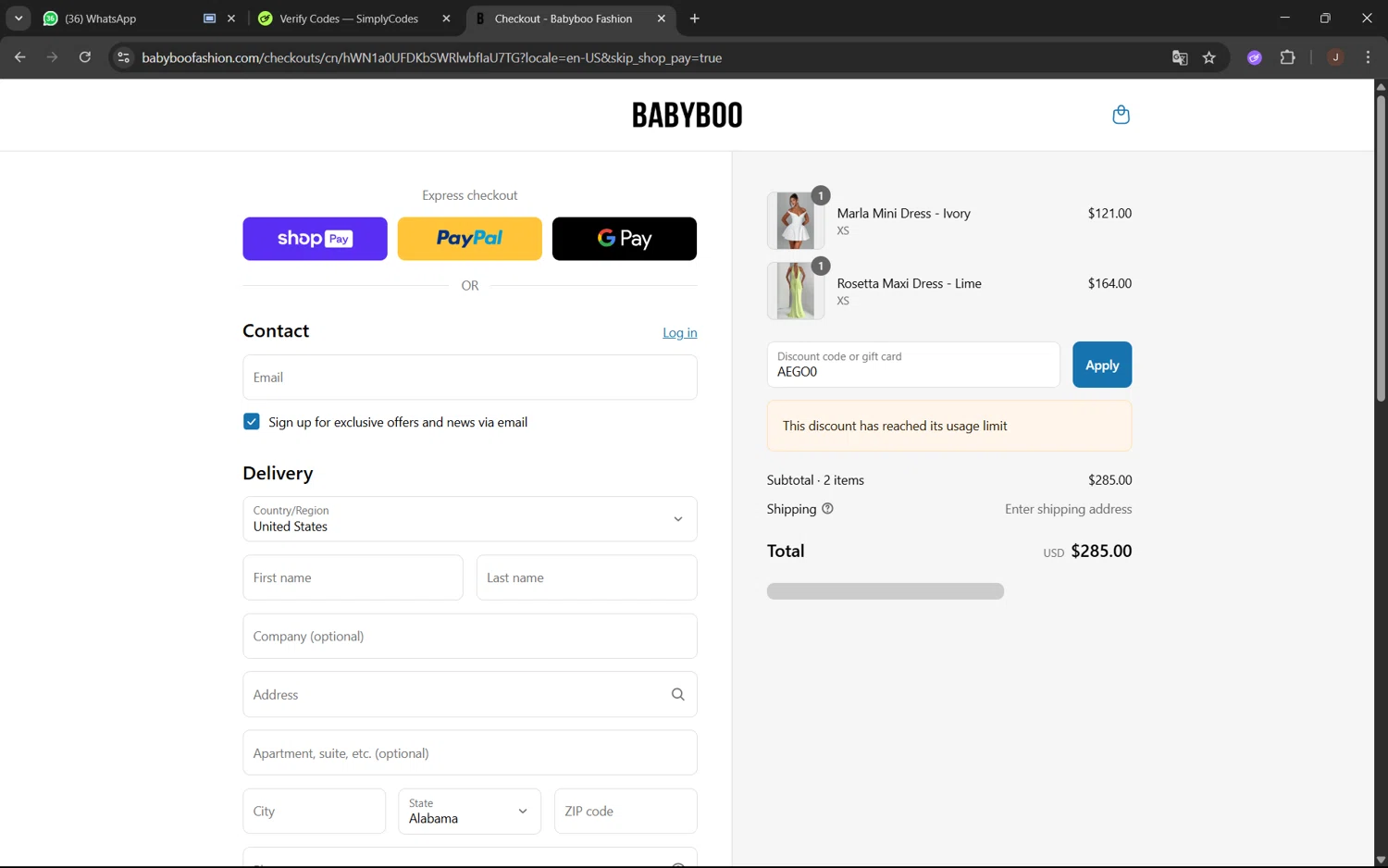1388x868 pixels.
Task: Click the translate page icon
Action: (x=1180, y=57)
